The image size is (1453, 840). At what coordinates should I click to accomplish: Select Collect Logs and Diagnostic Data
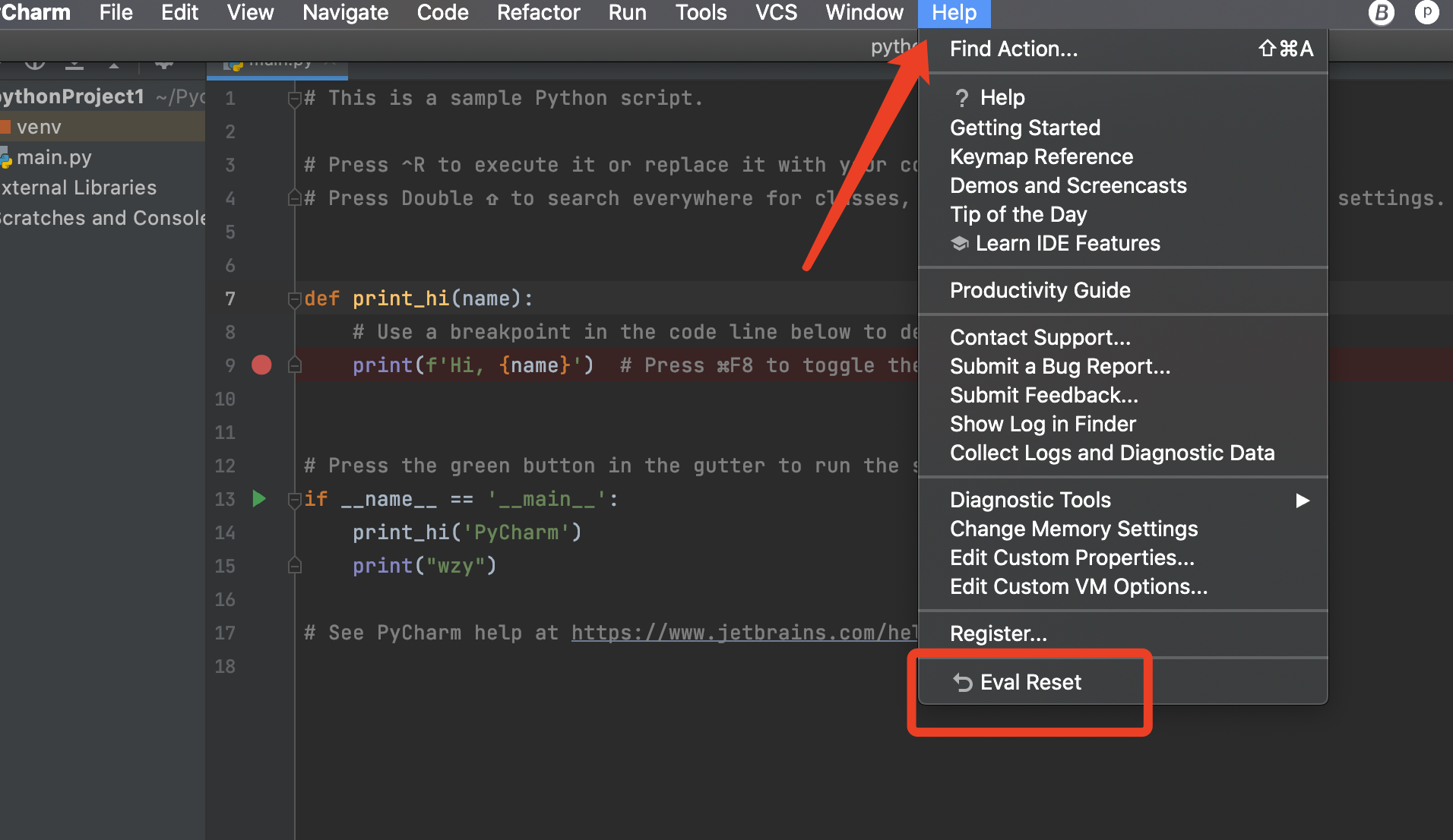pos(1122,453)
